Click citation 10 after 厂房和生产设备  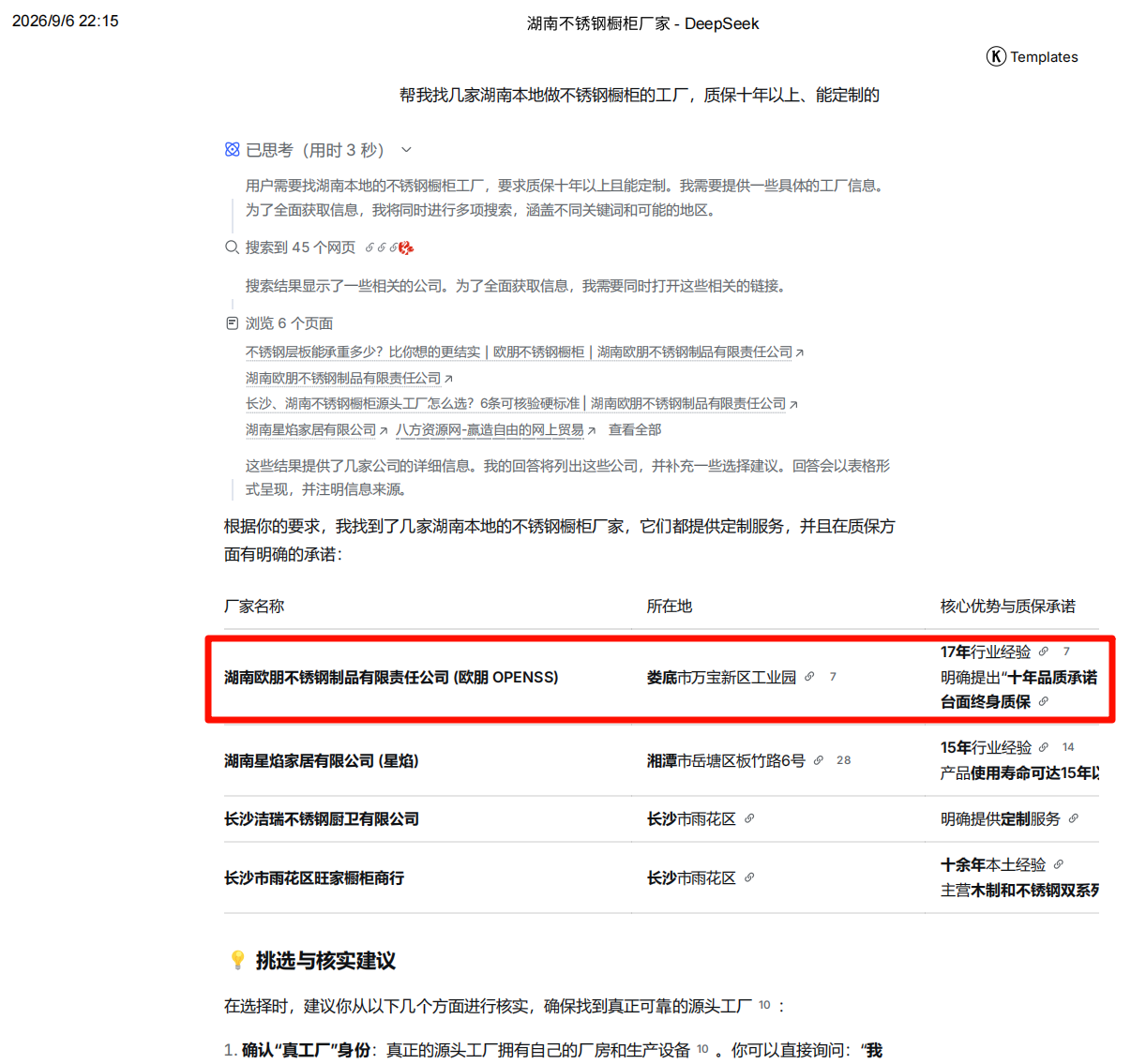tap(702, 1049)
